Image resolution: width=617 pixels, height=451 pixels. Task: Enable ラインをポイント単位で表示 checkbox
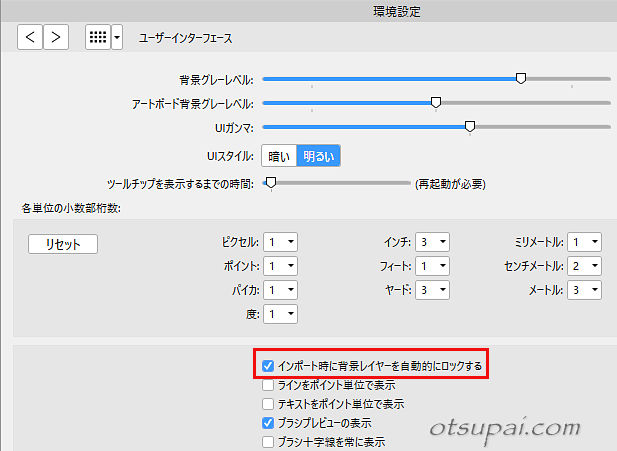(267, 385)
